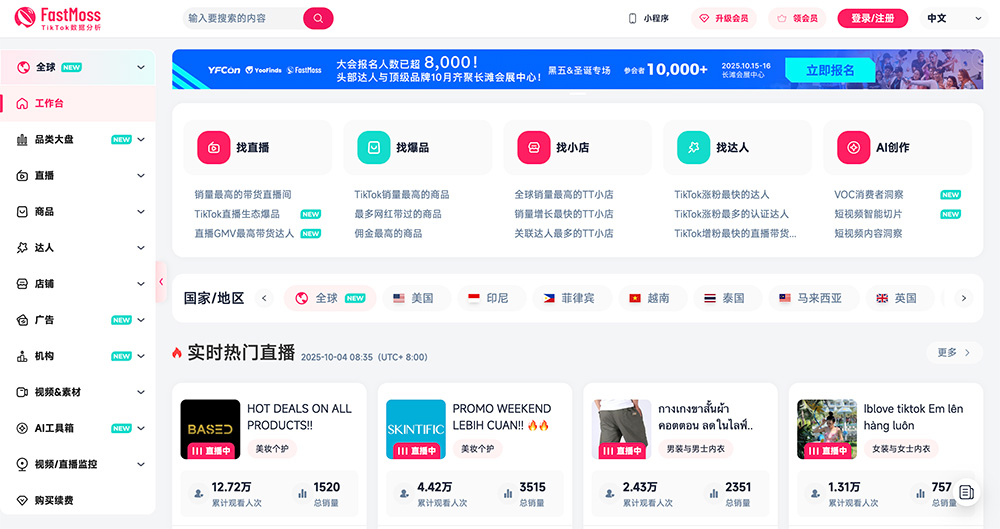
Task: Open TikTok直播生态爆品 link
Action: (x=237, y=214)
